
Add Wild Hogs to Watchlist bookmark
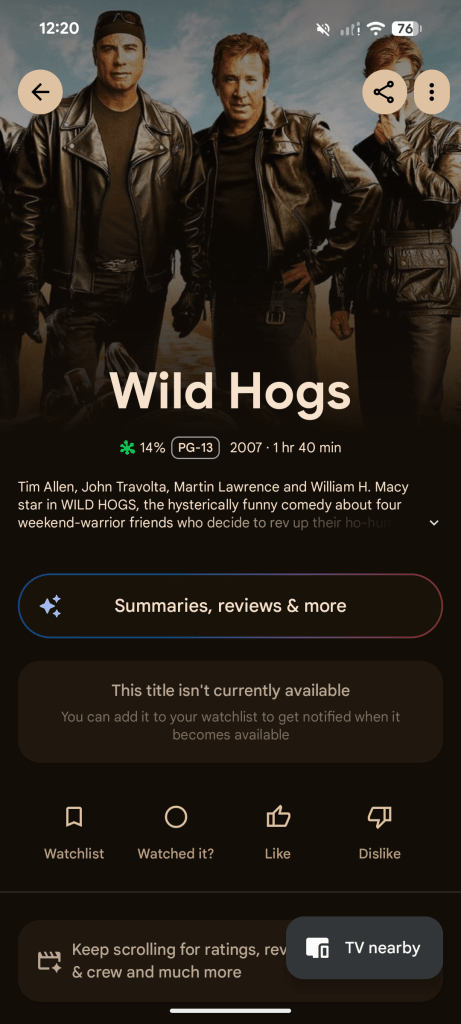point(74,817)
